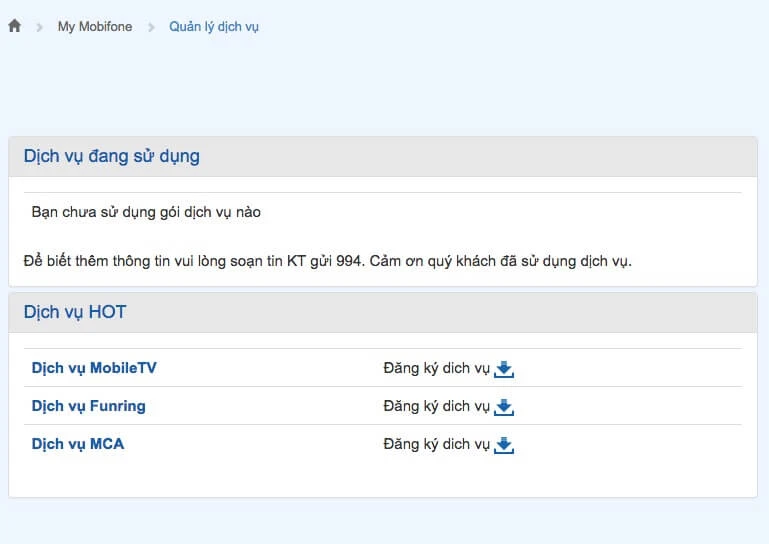Click Đăng ký dich vụ text for MCA
This screenshot has height=544, width=769.
[436, 444]
